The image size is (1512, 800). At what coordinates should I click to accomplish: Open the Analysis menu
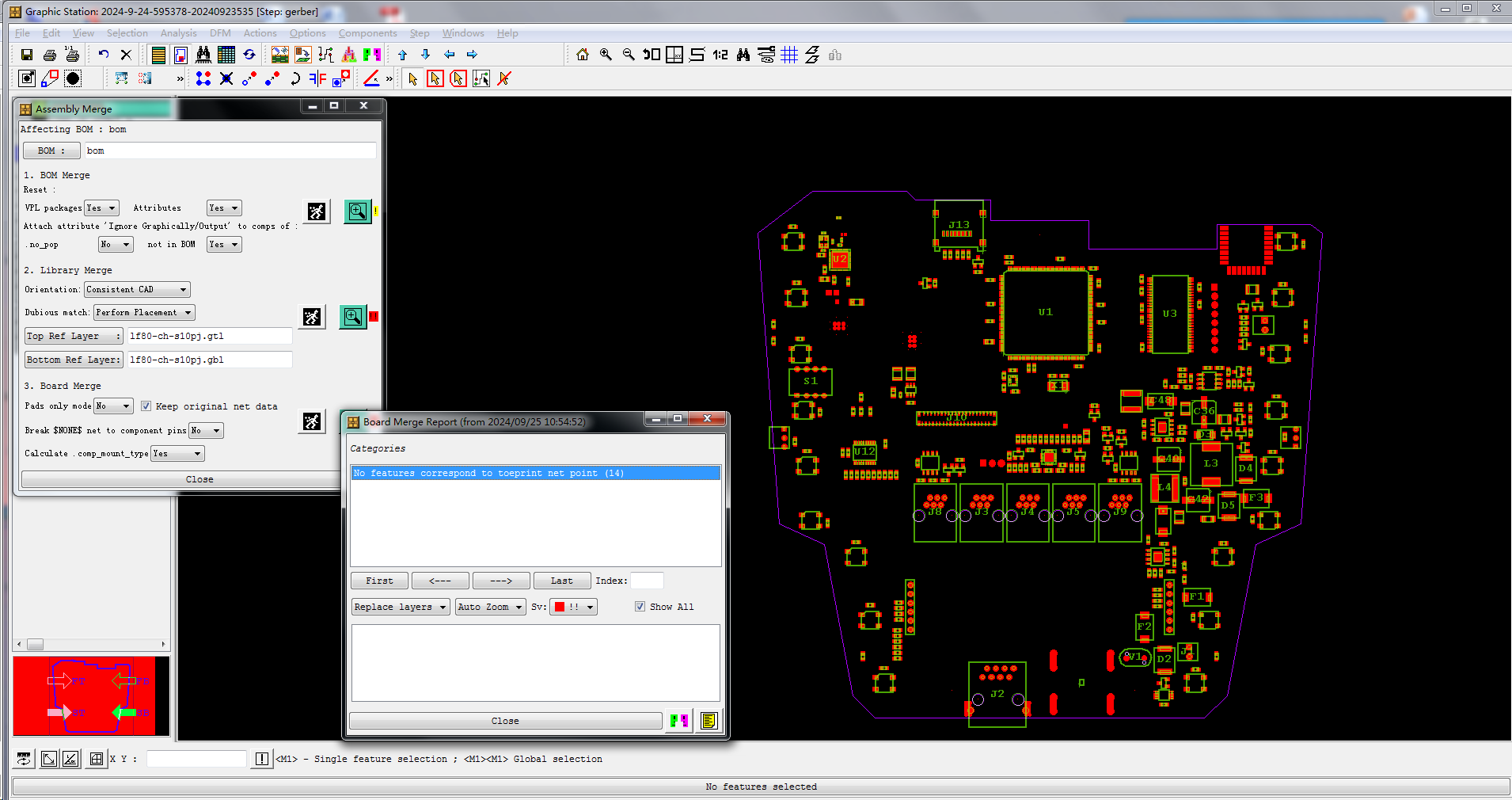coord(178,33)
